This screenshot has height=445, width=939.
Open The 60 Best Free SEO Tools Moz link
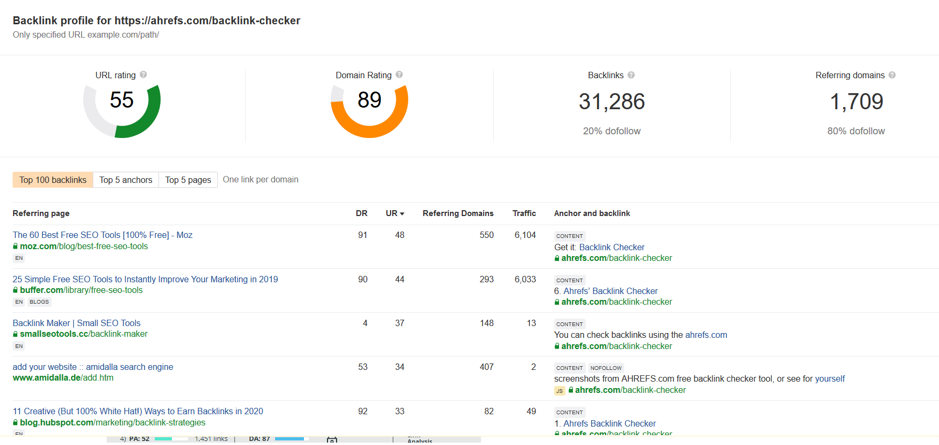(x=102, y=235)
